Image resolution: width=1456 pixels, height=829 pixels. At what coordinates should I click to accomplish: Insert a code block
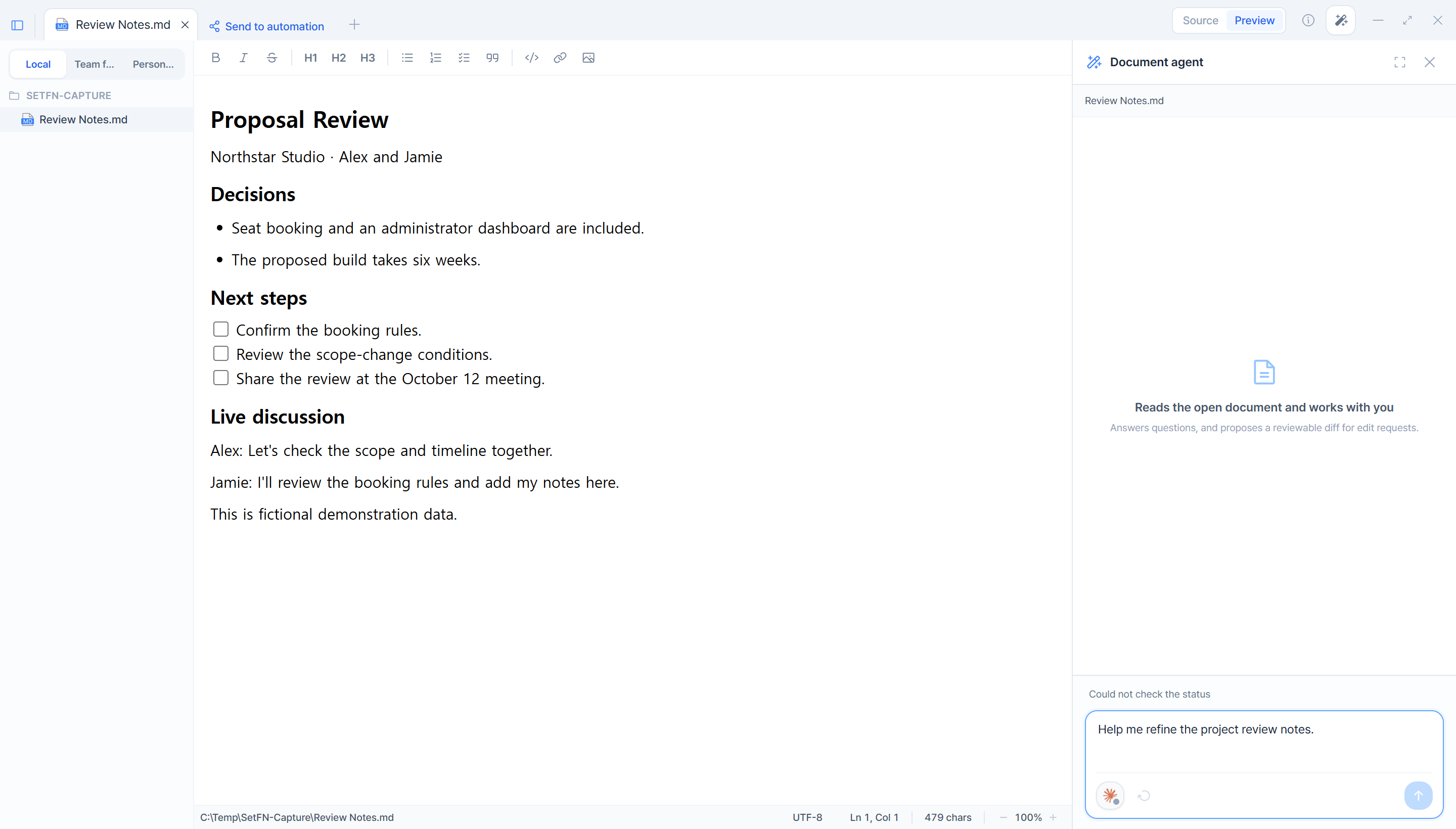point(532,58)
